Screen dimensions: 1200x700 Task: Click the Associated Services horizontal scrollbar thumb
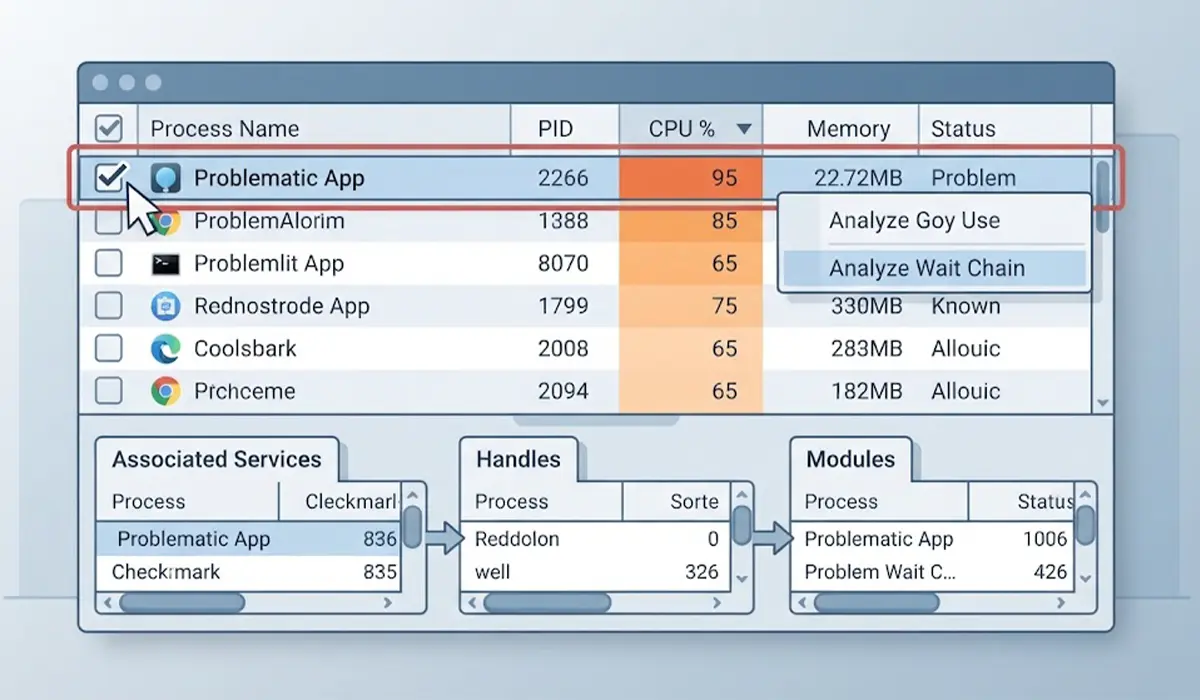coord(182,603)
